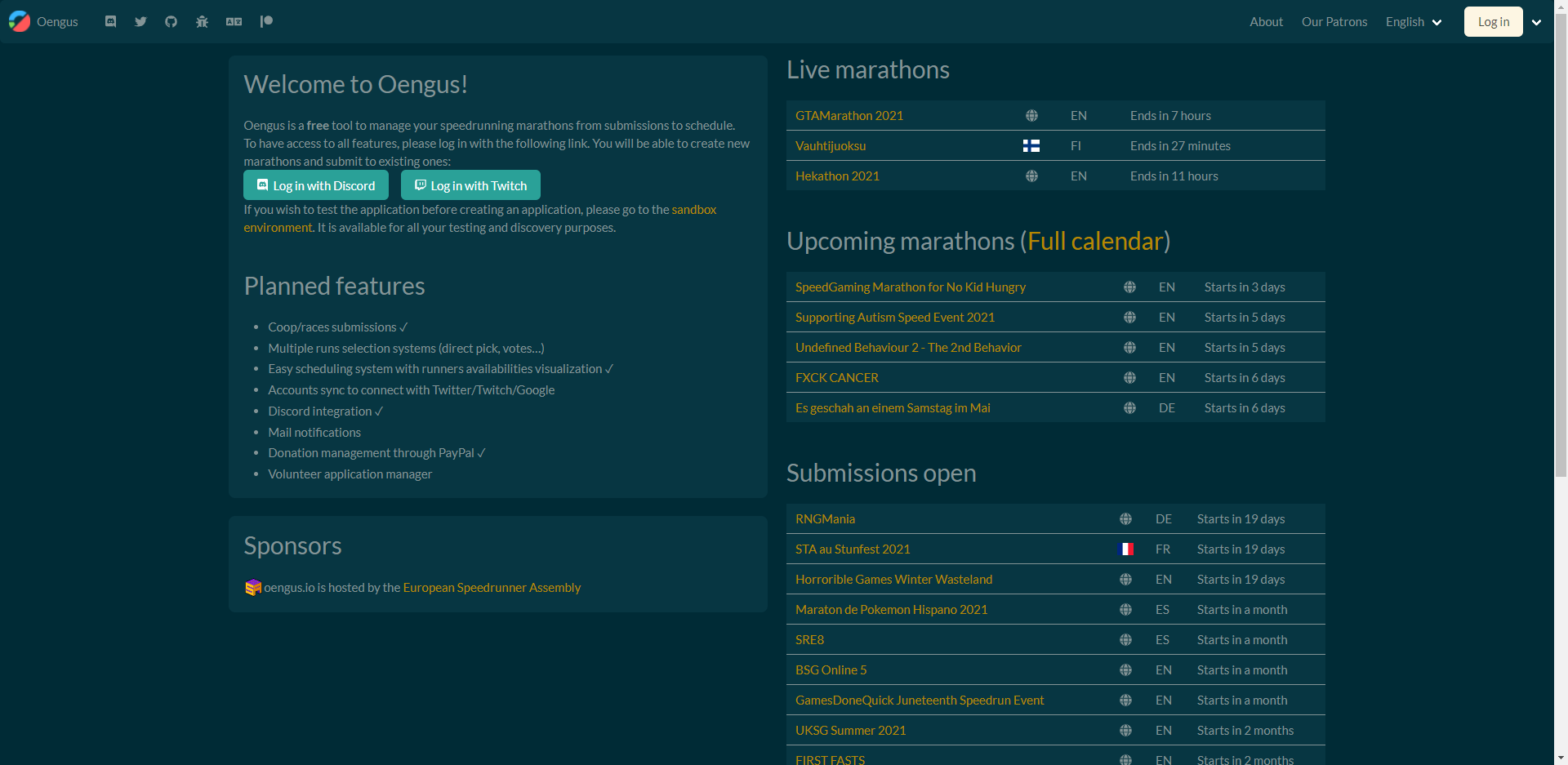Viewport: 1568px width, 765px height.
Task: Click the Oengus logo icon
Action: point(20,21)
